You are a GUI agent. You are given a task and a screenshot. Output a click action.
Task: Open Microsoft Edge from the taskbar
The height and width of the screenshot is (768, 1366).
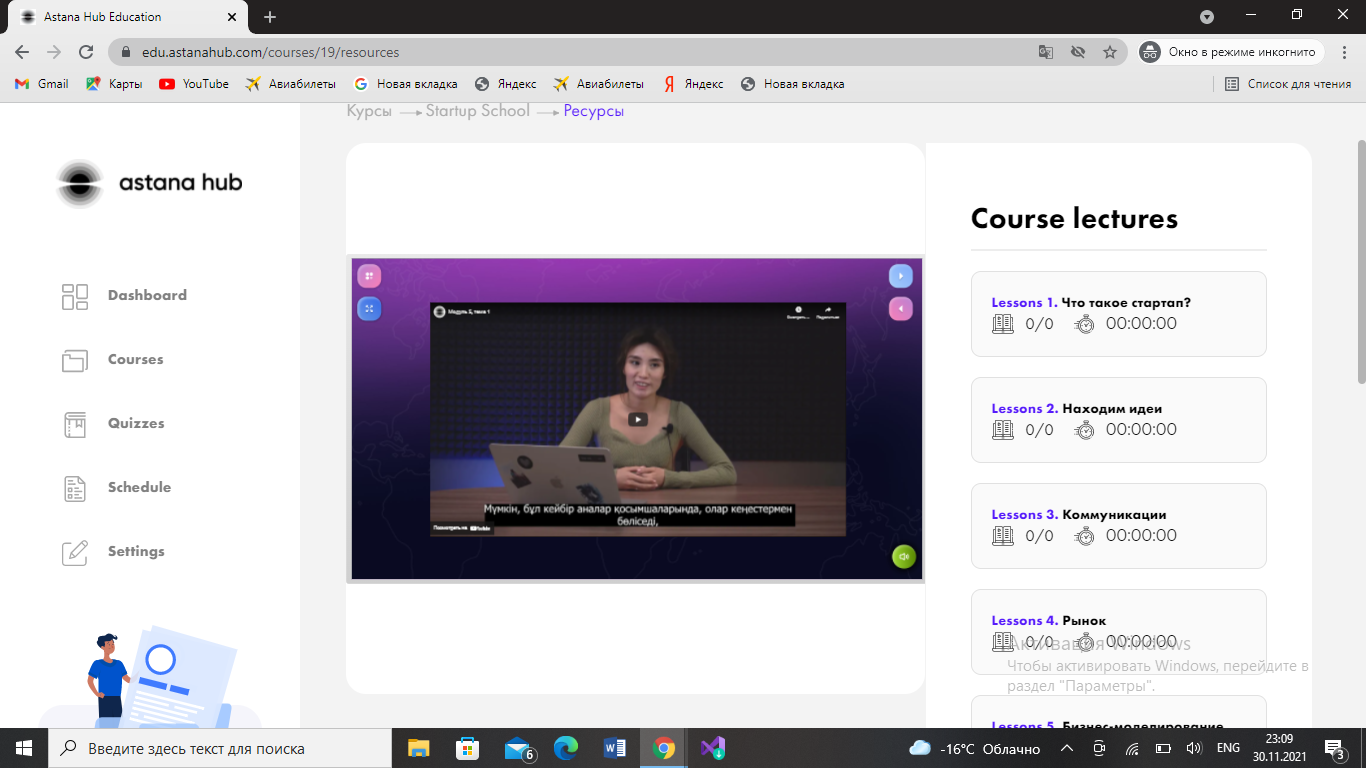point(566,748)
